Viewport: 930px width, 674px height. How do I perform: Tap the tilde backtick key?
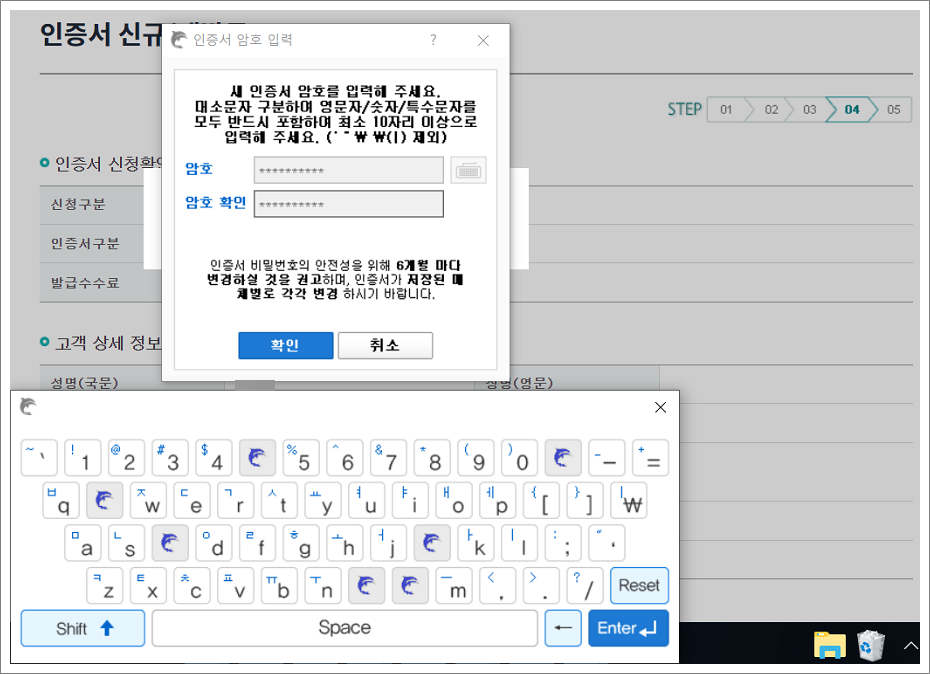[x=39, y=457]
